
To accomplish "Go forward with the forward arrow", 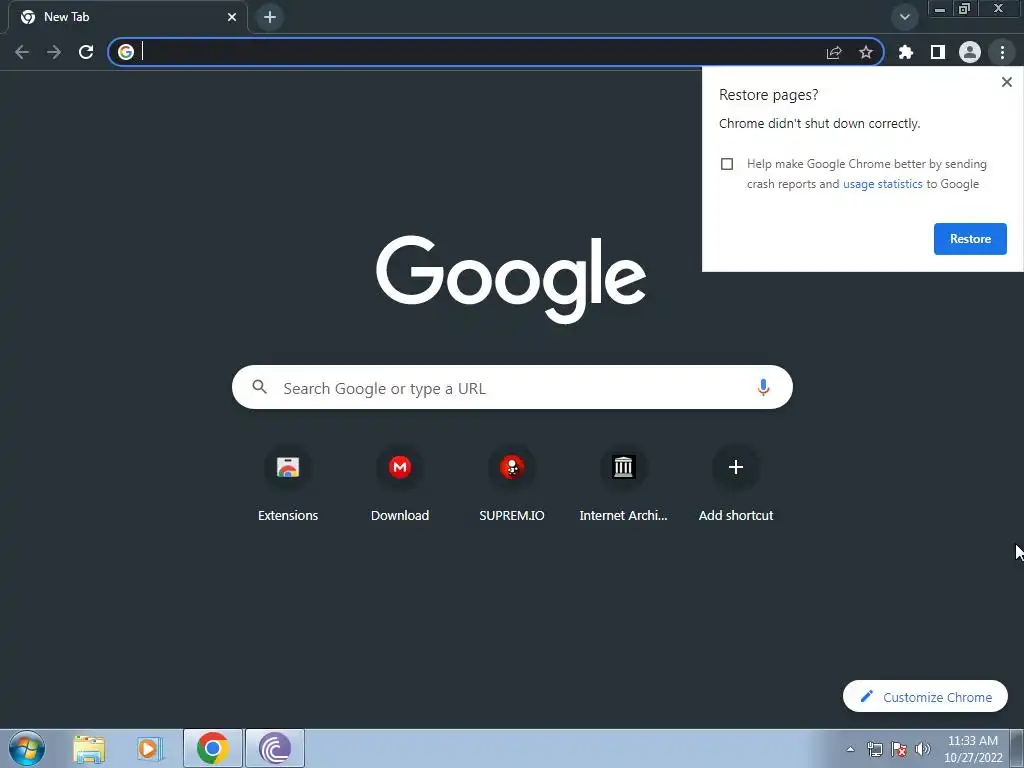I will click(x=54, y=52).
